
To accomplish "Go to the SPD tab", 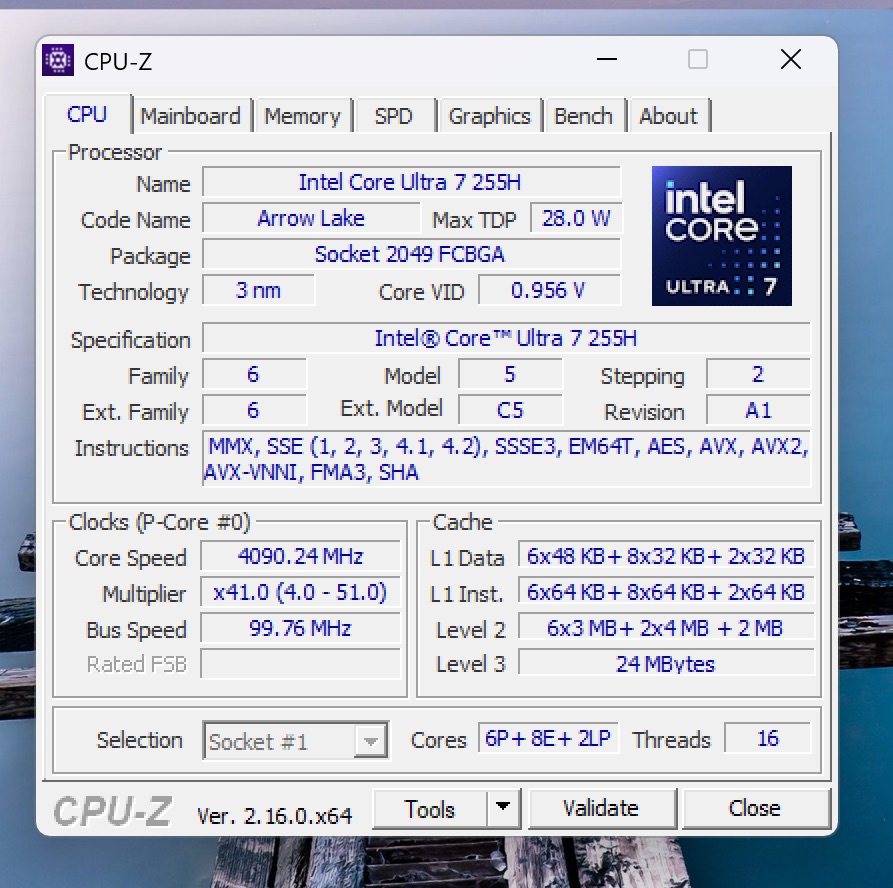I will click(x=394, y=116).
